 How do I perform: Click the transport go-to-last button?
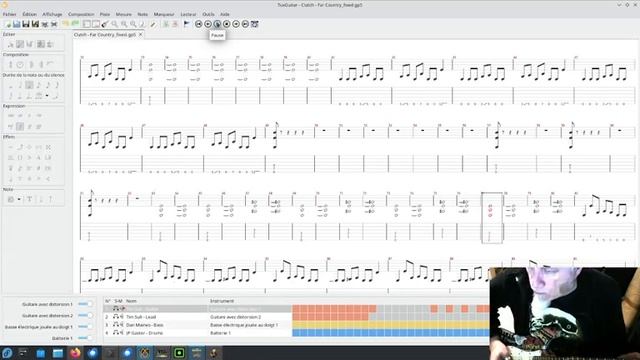(x=245, y=24)
